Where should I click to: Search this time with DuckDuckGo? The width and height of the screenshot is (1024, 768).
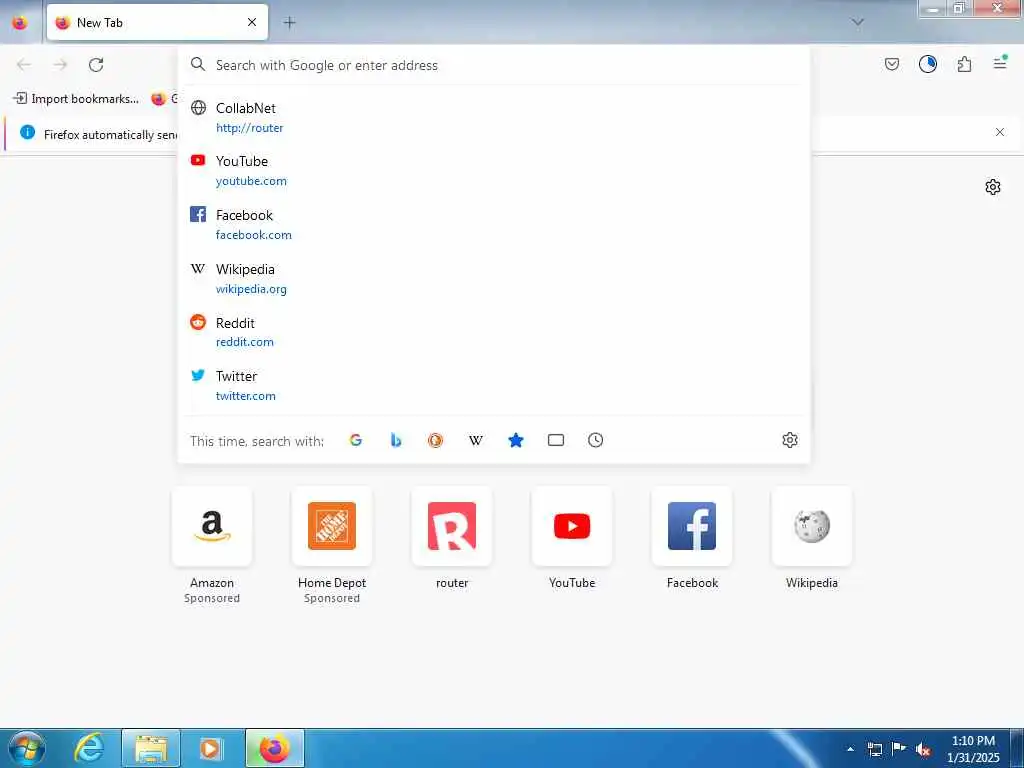pyautogui.click(x=436, y=440)
